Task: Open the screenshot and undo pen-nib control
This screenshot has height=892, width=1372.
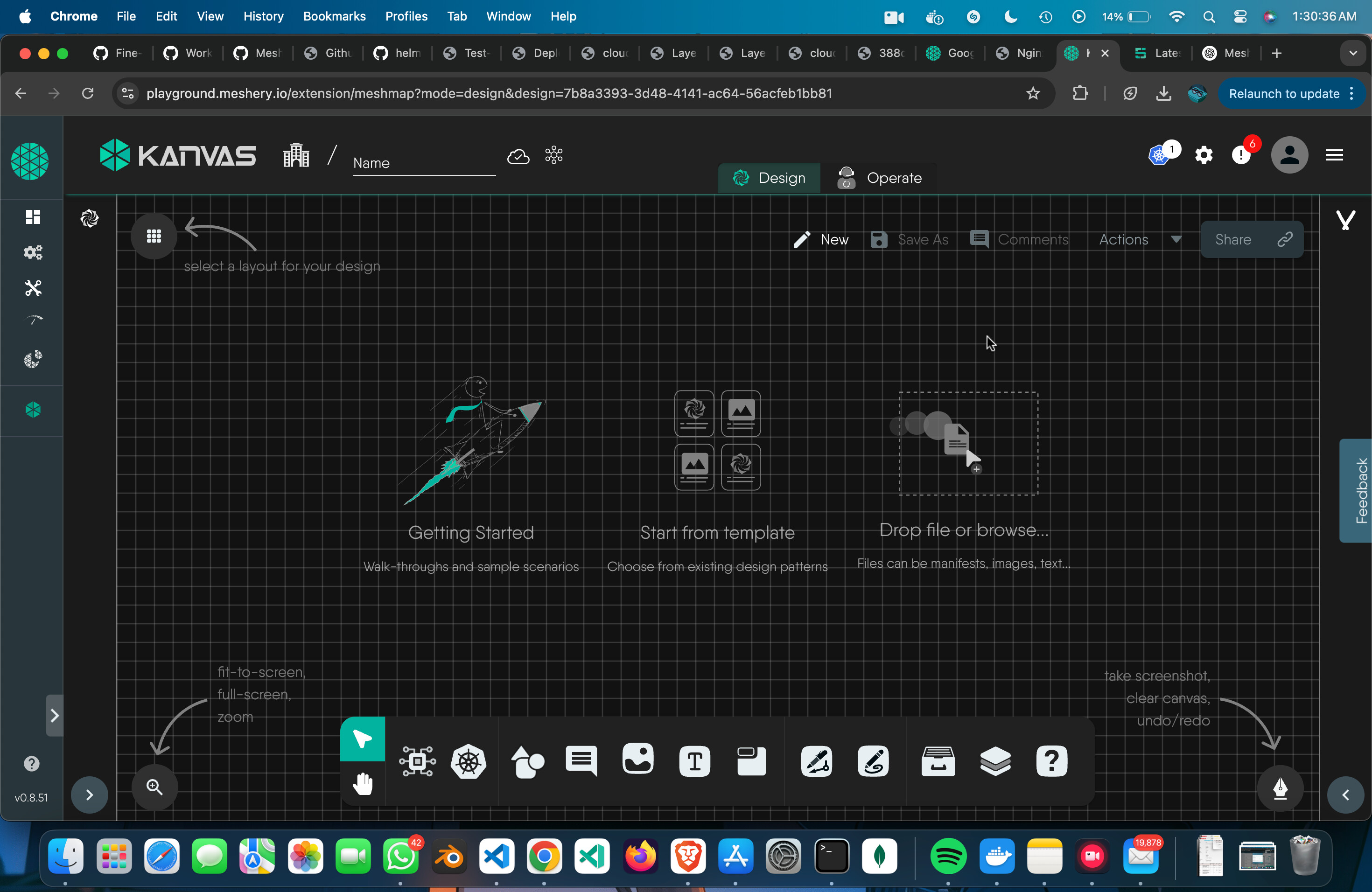Action: coord(1281,788)
